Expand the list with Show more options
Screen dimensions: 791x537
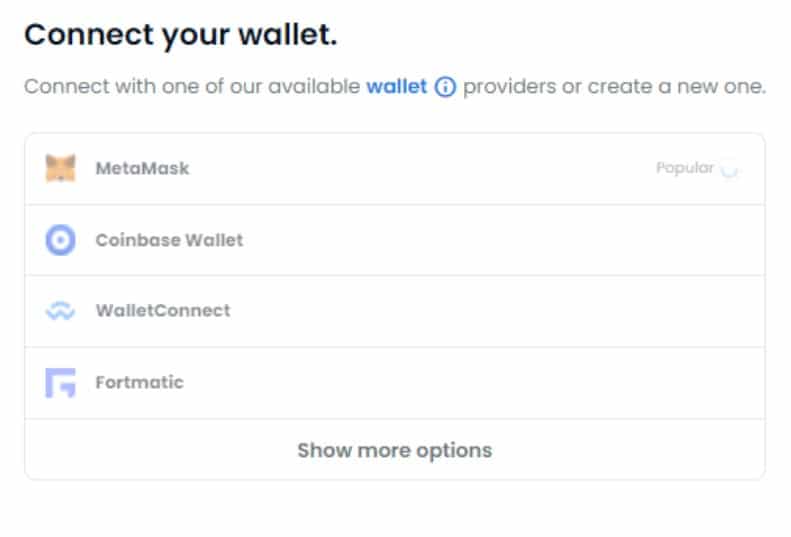[x=394, y=450]
